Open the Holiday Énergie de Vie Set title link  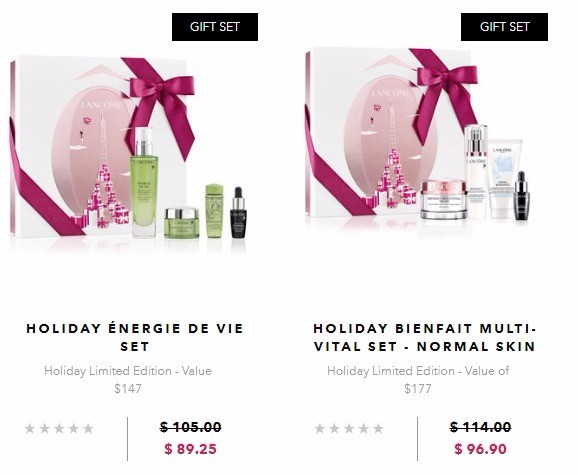point(135,337)
